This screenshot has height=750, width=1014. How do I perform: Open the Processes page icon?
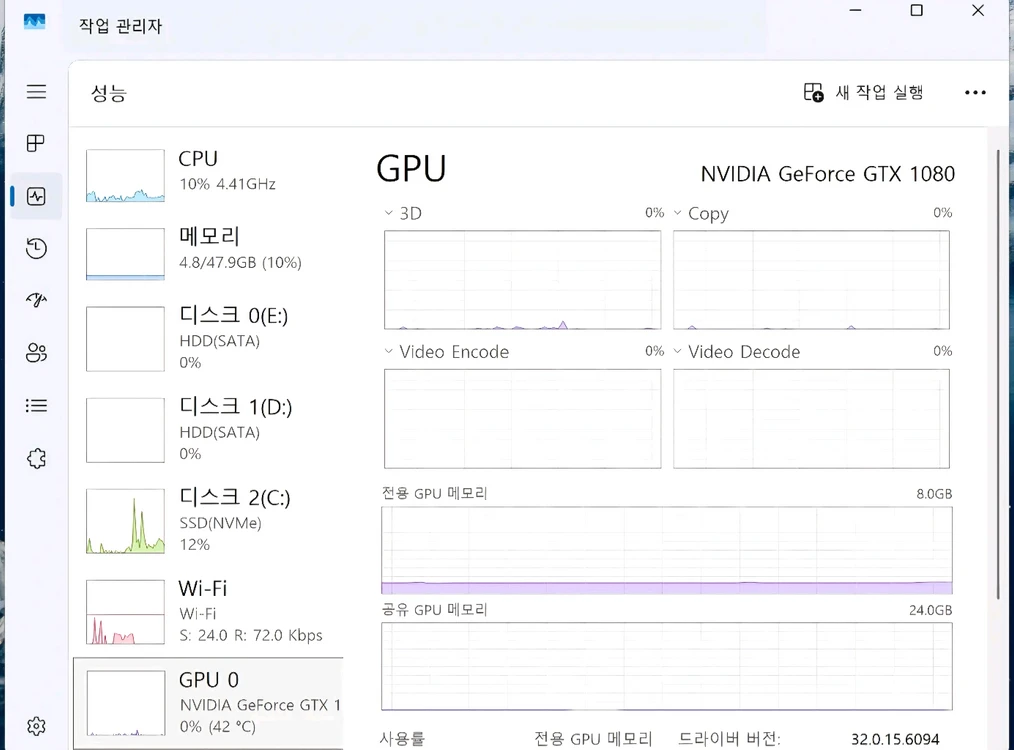click(36, 143)
